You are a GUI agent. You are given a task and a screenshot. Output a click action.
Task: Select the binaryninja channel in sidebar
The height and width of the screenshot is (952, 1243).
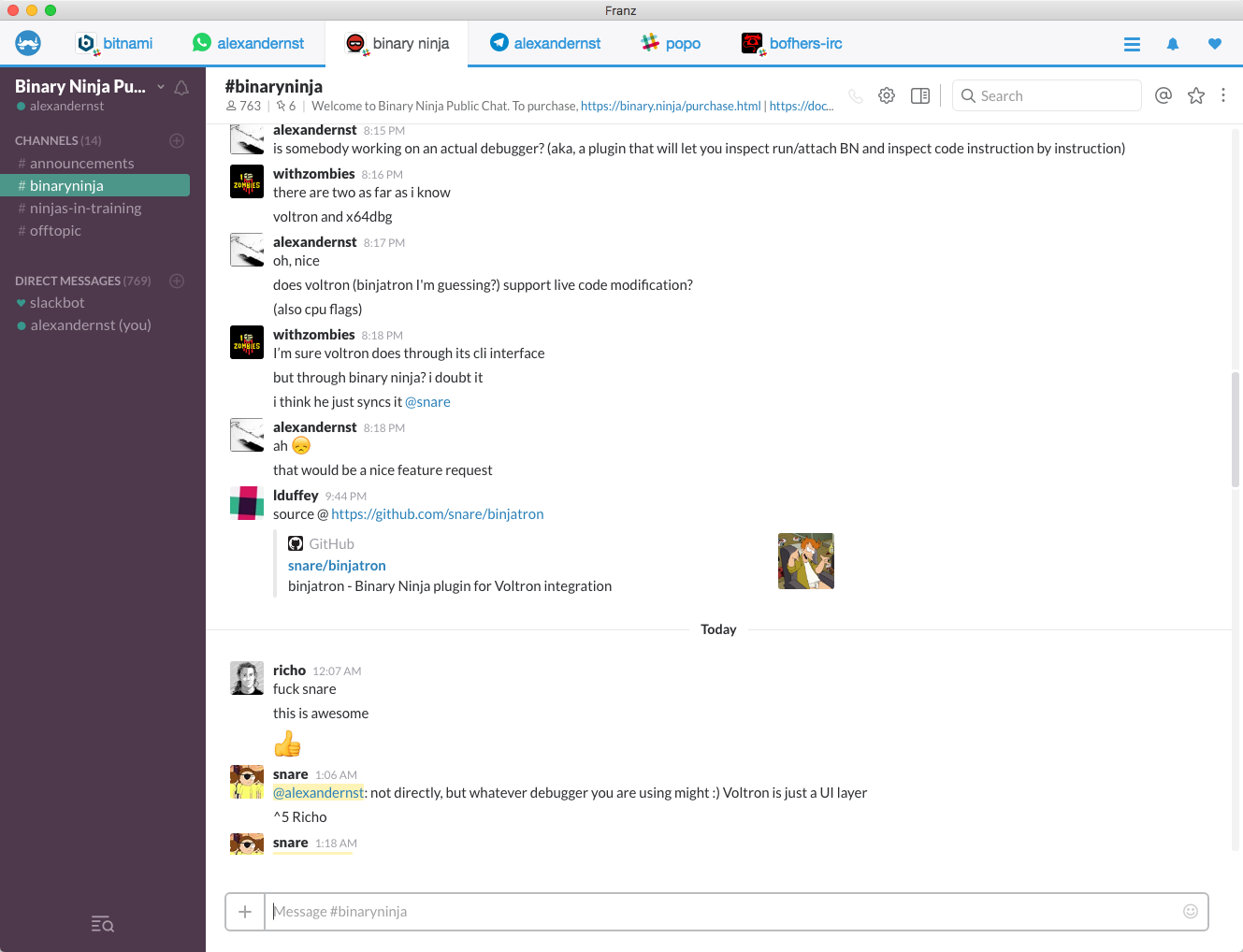tap(94, 185)
